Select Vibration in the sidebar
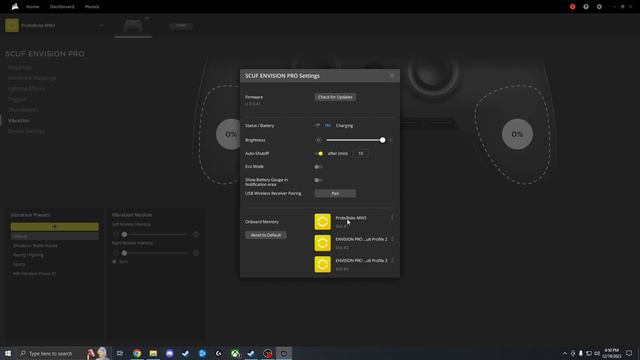Viewport: 640px width, 360px height. point(19,120)
